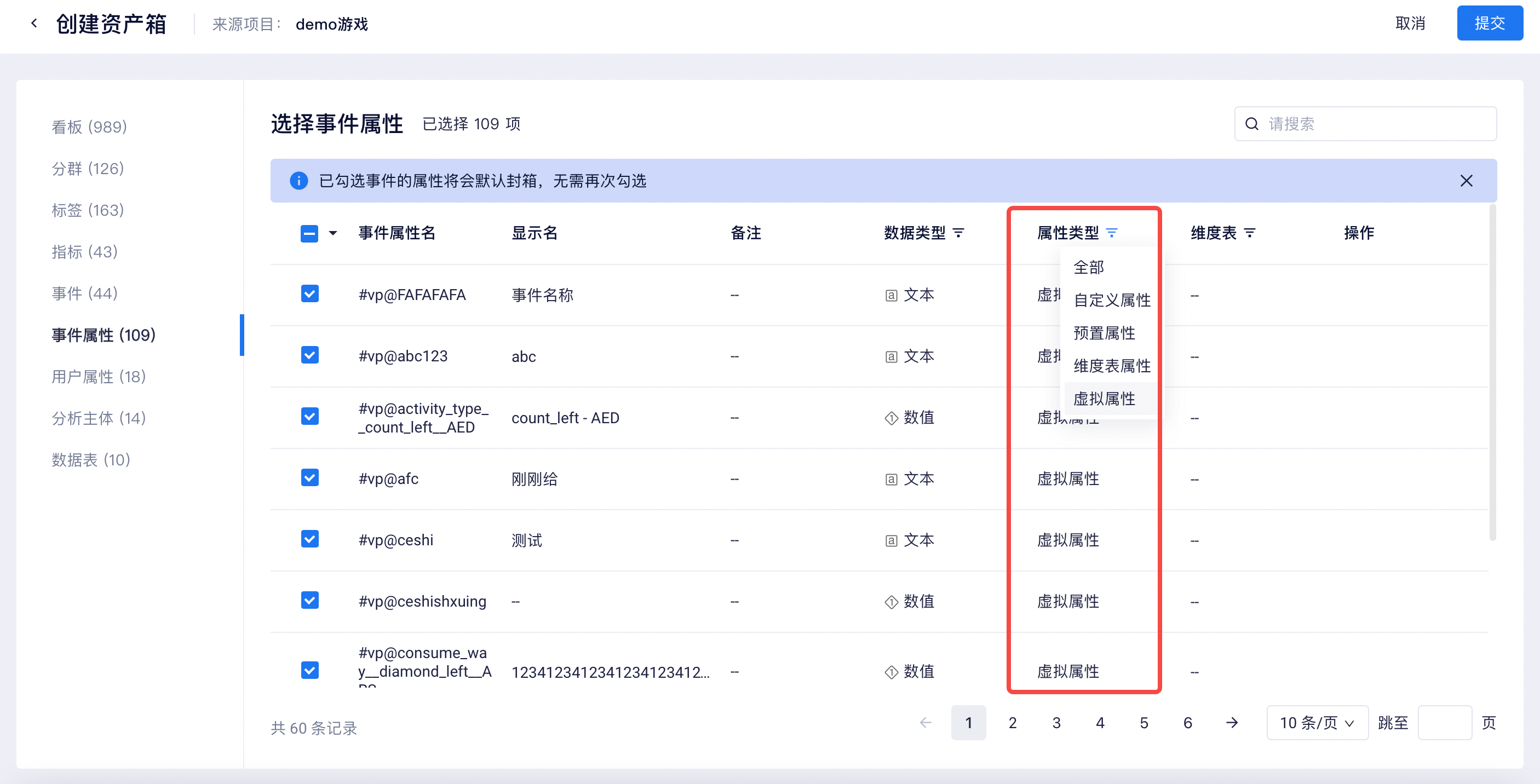Uncheck the #vp@ceshi row
The width and height of the screenshot is (1540, 784).
pos(309,539)
